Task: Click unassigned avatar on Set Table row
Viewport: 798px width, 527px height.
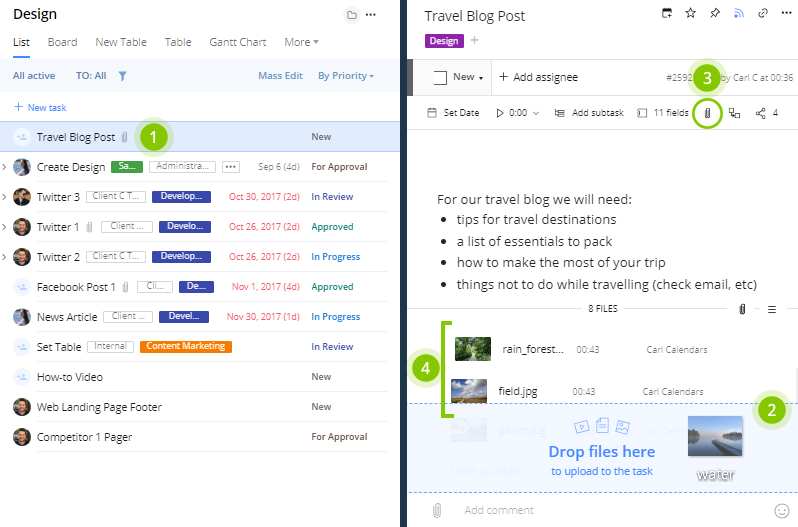Action: [22, 347]
